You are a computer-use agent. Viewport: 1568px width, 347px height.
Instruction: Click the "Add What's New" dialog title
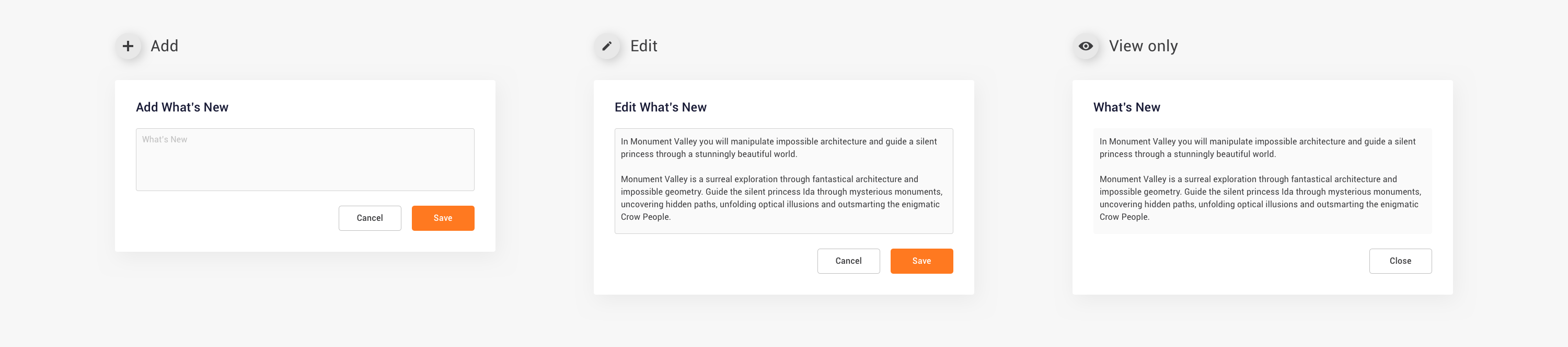[x=182, y=107]
